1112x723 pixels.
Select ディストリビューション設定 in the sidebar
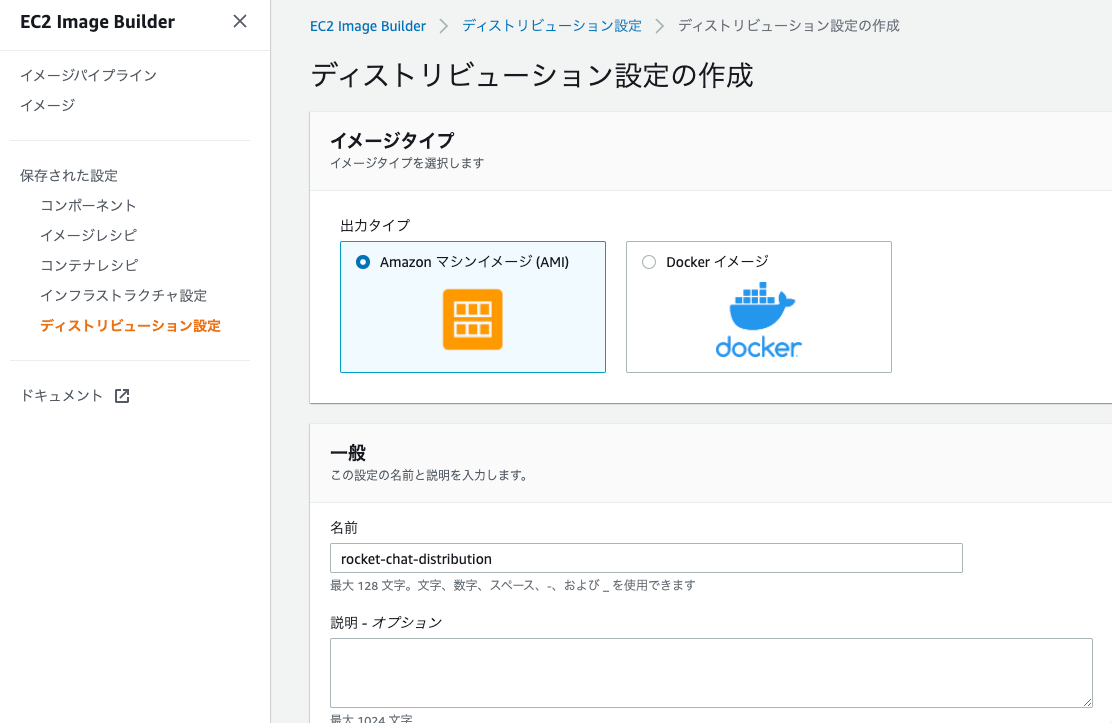click(x=130, y=326)
